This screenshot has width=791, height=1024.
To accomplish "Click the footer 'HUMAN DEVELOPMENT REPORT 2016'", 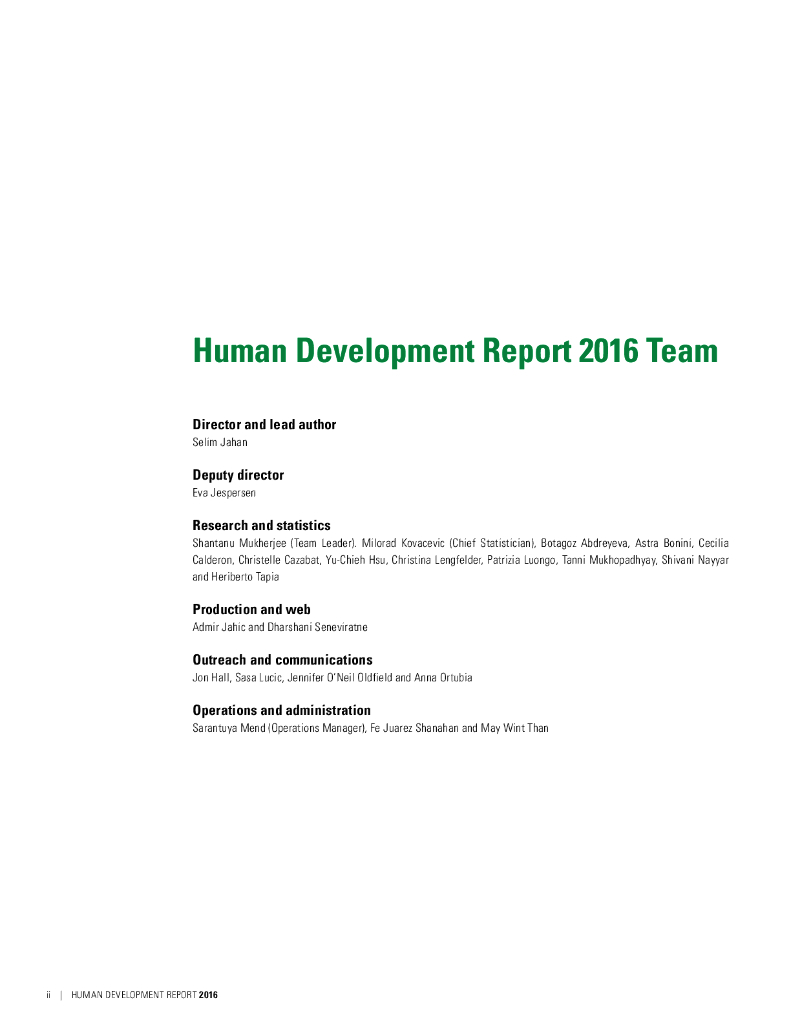I will 144,995.
